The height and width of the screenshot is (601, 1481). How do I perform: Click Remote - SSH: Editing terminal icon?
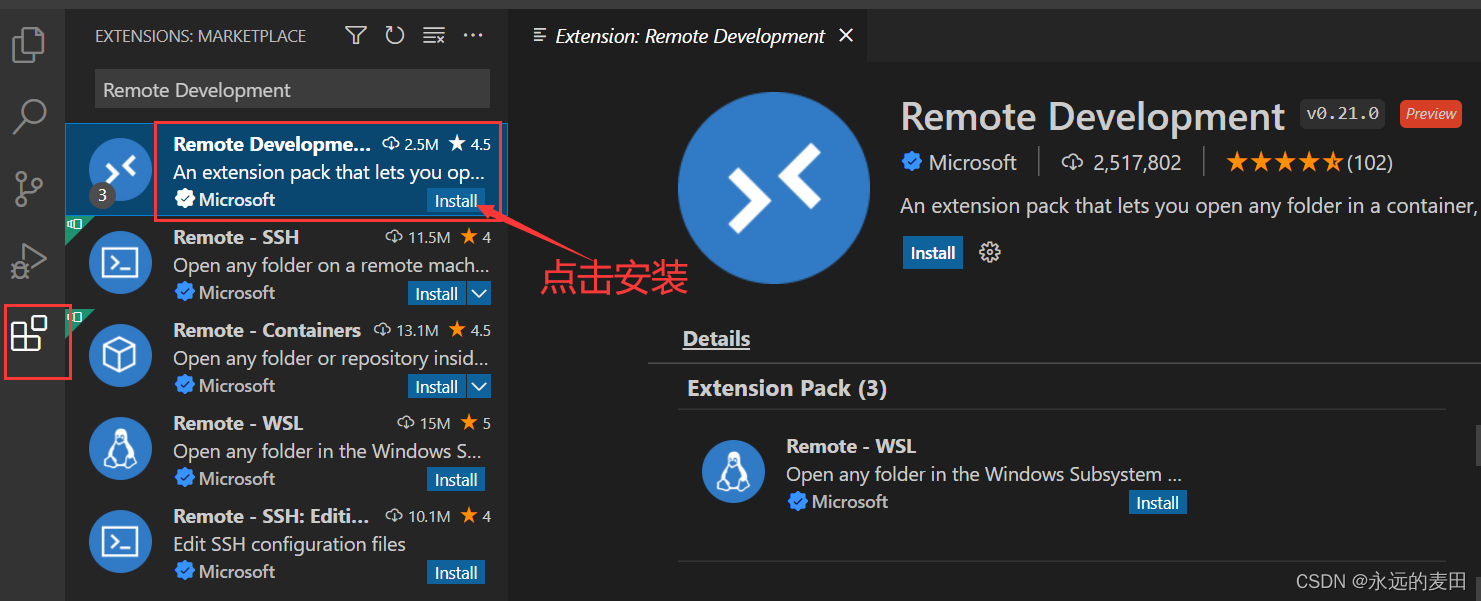point(120,542)
